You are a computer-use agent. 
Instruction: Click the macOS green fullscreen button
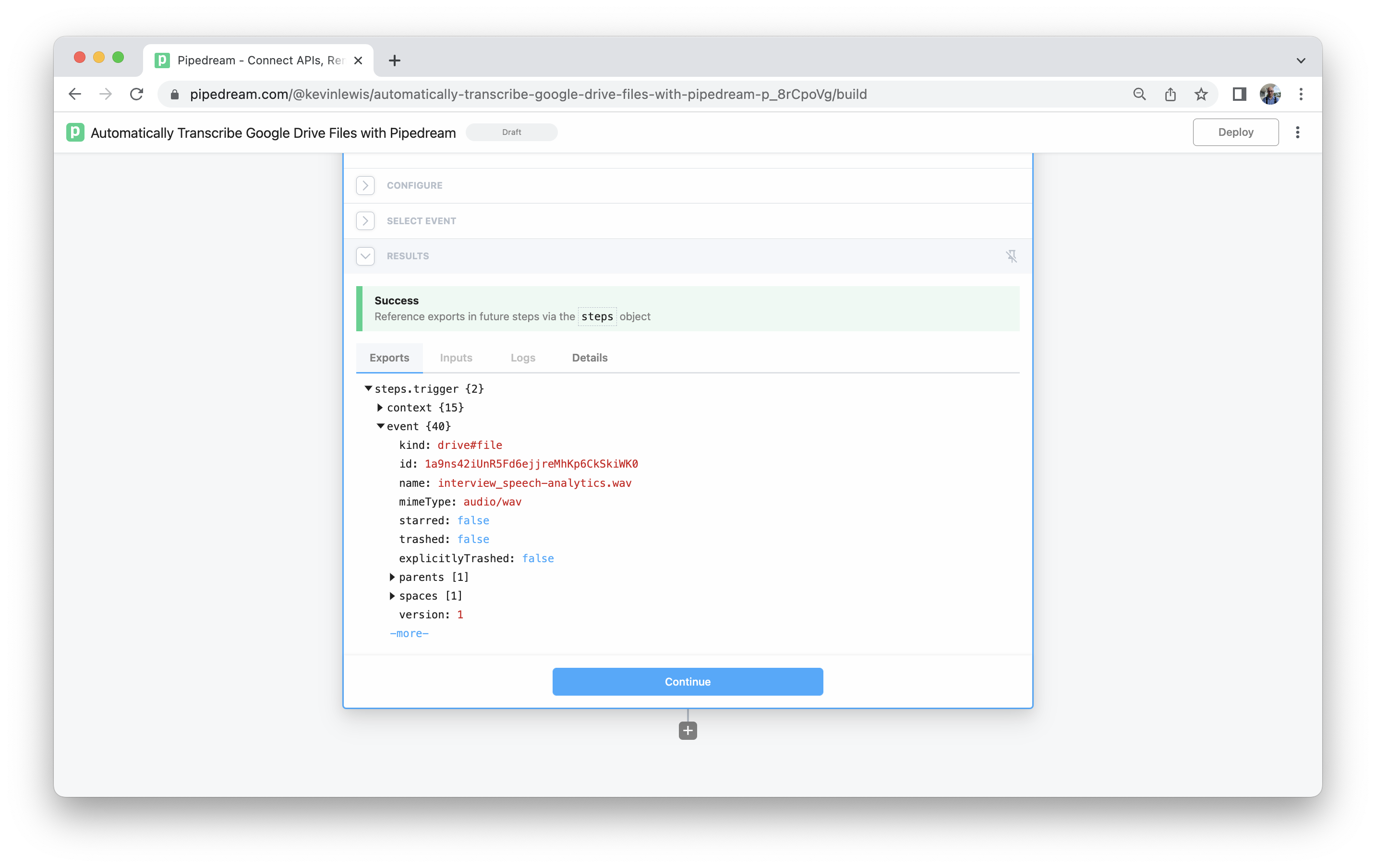118,57
